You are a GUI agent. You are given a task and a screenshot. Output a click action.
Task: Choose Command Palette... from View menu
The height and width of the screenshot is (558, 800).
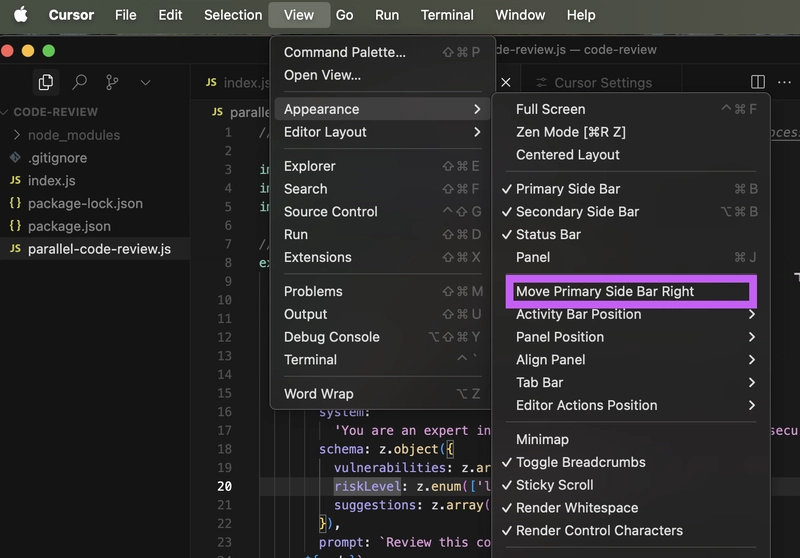382,52
